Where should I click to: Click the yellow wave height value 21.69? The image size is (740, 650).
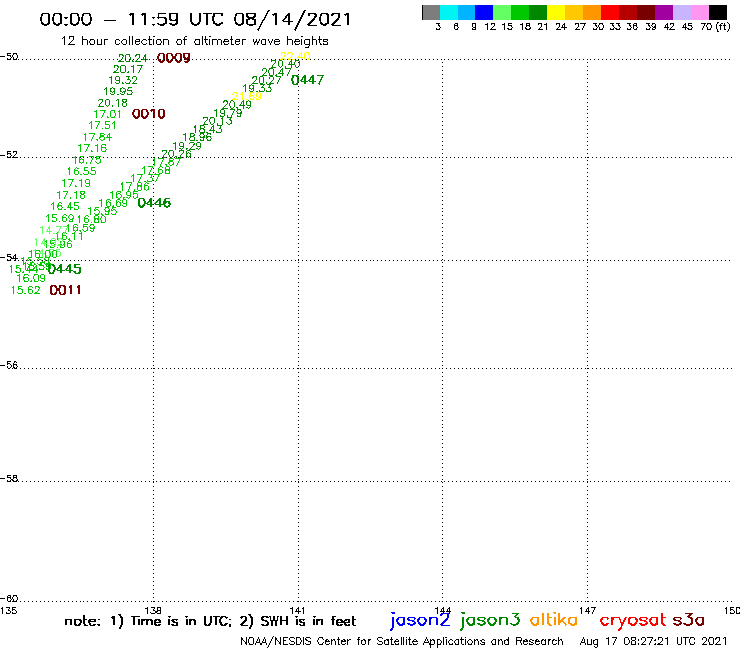click(x=247, y=96)
